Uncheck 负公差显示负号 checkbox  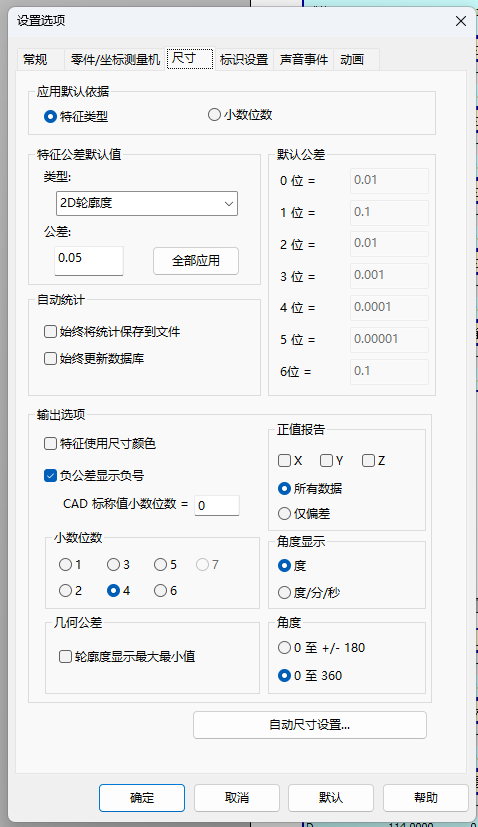94,476
